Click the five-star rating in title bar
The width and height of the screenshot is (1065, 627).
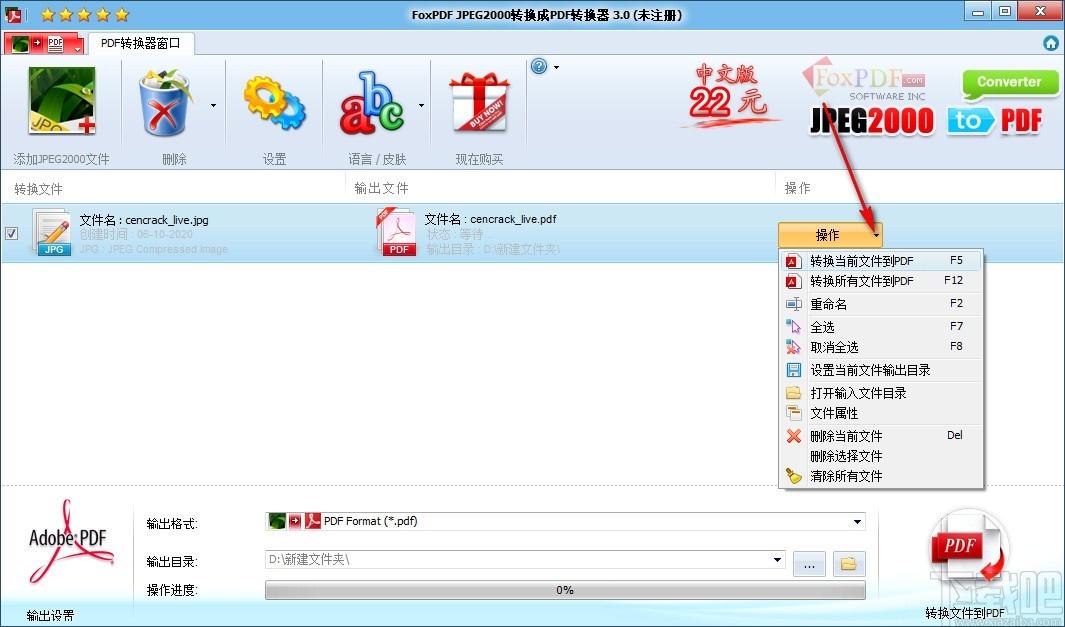click(84, 14)
